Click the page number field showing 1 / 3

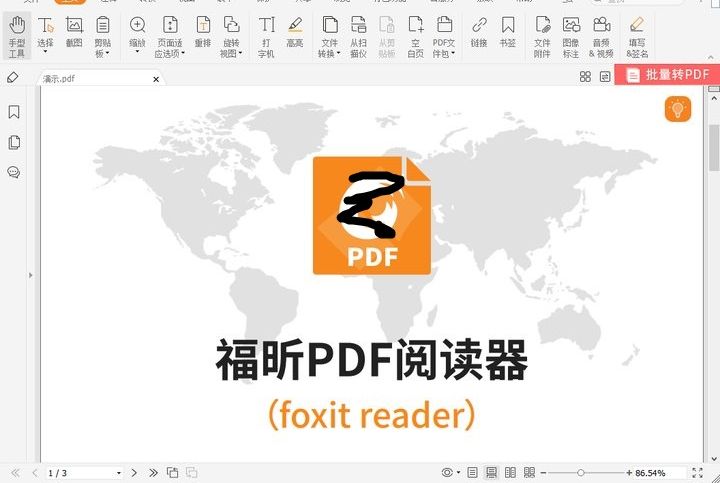click(80, 472)
